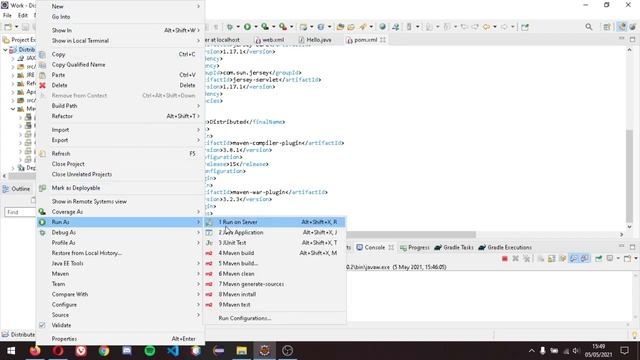Switch to the Progress tab
This screenshot has height=360, width=640.
[415, 247]
